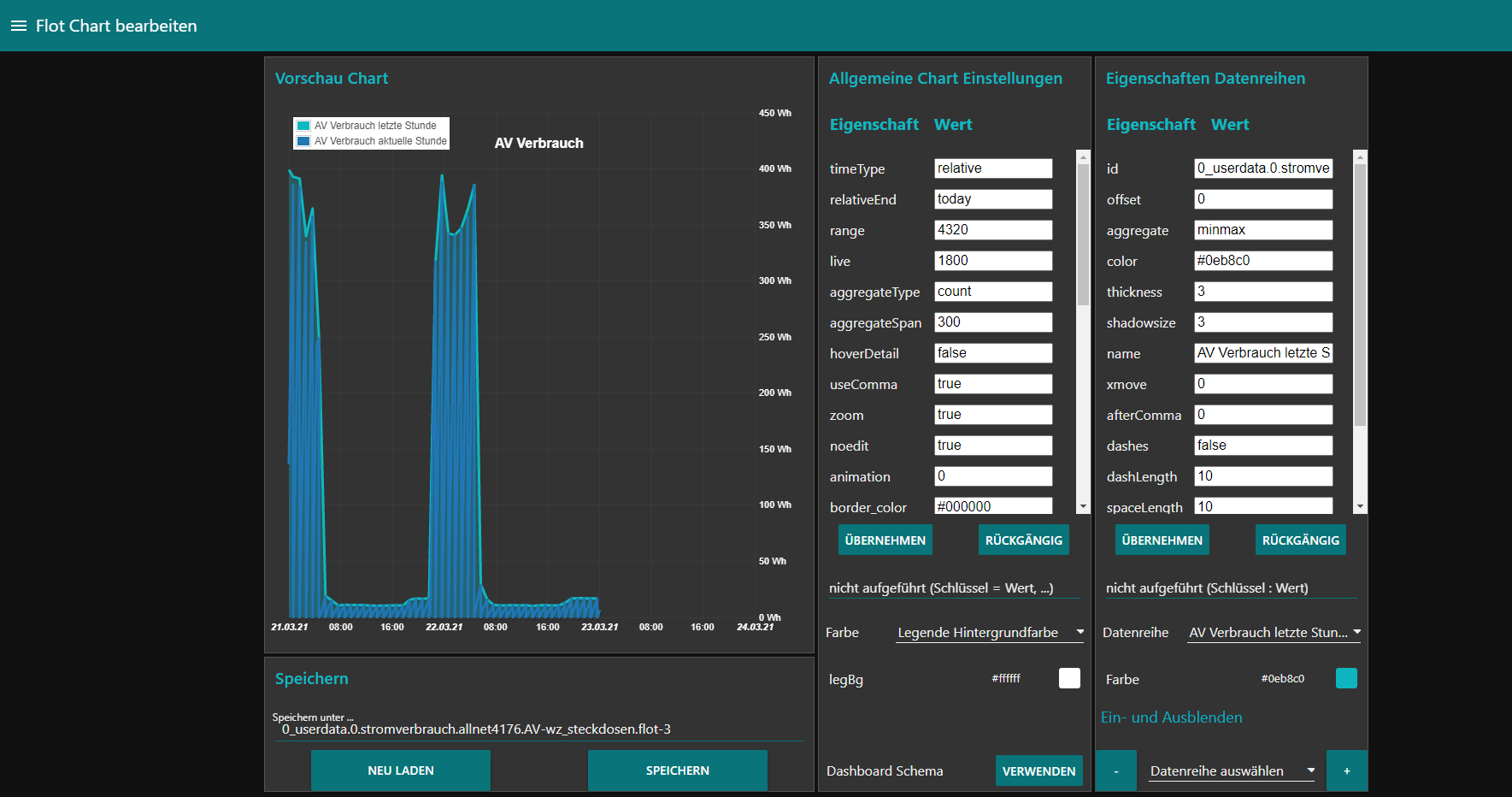This screenshot has height=797, width=1512.
Task: Toggle legend entry AV Verbrauch aktuelle Stunde
Action: [x=372, y=141]
